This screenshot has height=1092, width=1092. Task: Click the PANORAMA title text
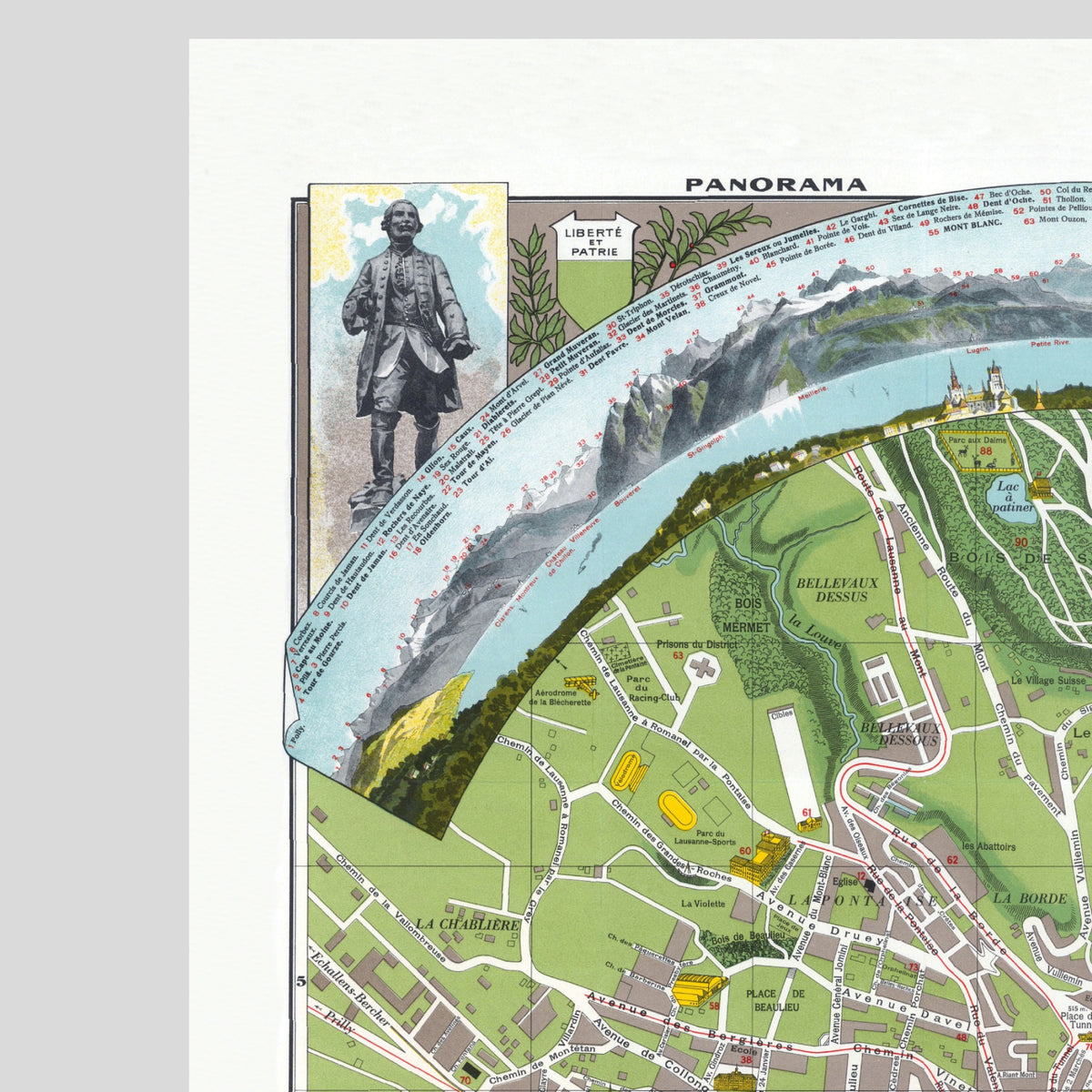[x=775, y=185]
